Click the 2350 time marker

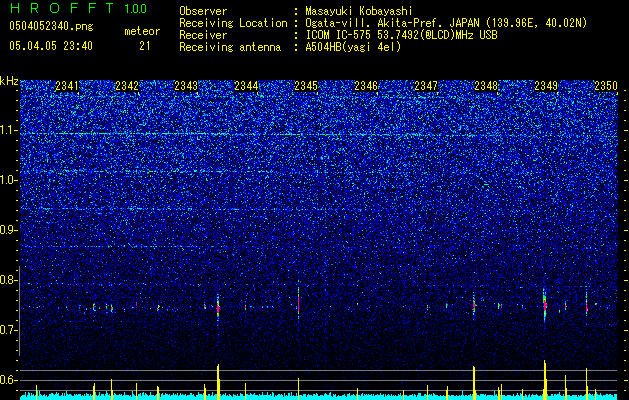(x=606, y=86)
